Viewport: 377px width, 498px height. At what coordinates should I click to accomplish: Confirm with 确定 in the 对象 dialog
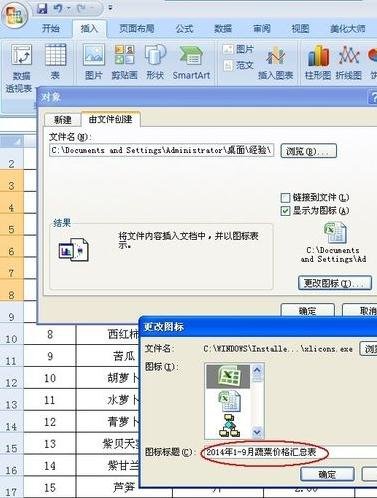tap(307, 310)
